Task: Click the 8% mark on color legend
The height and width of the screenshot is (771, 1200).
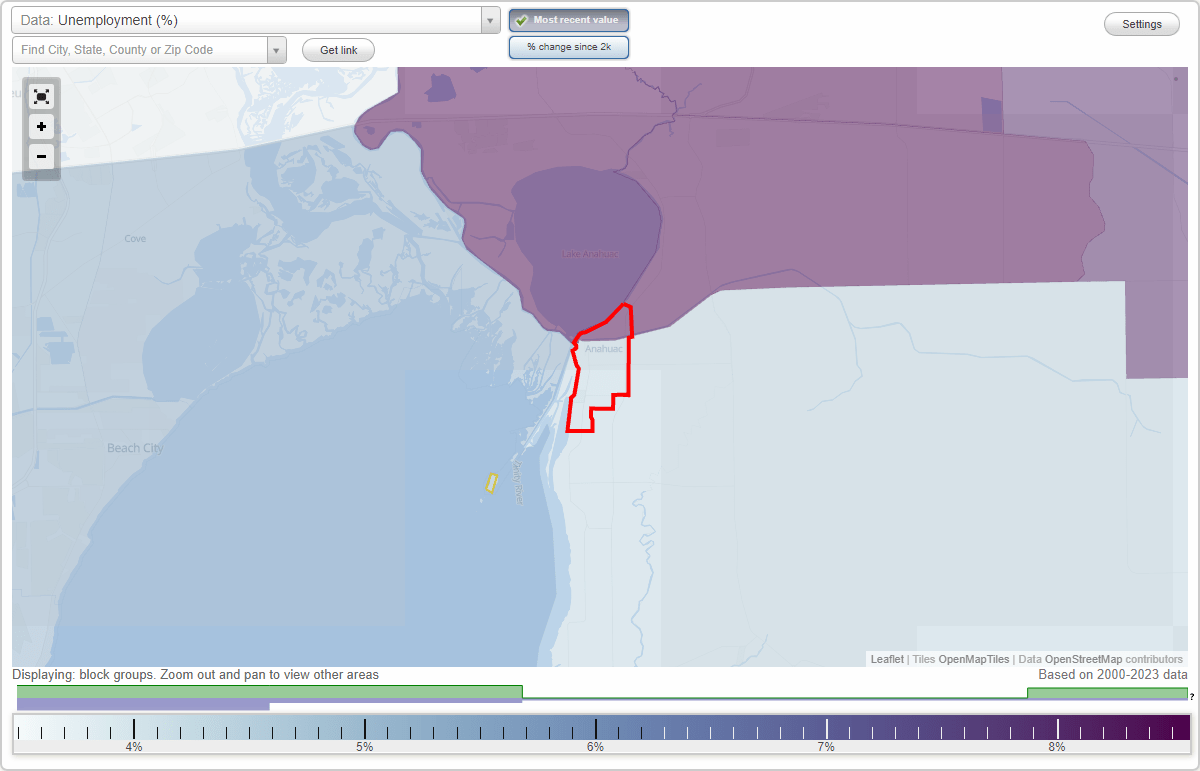Action: point(1057,746)
